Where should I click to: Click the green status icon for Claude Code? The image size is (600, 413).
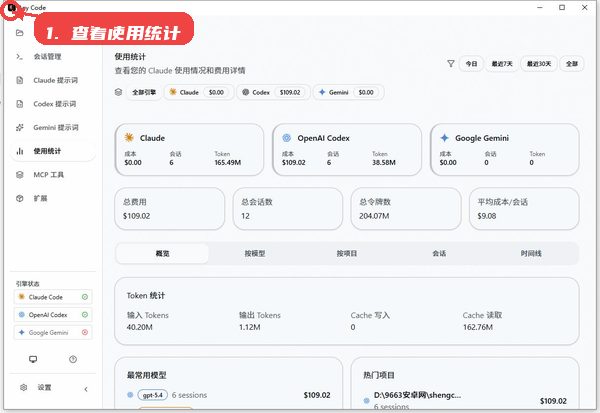coord(85,297)
